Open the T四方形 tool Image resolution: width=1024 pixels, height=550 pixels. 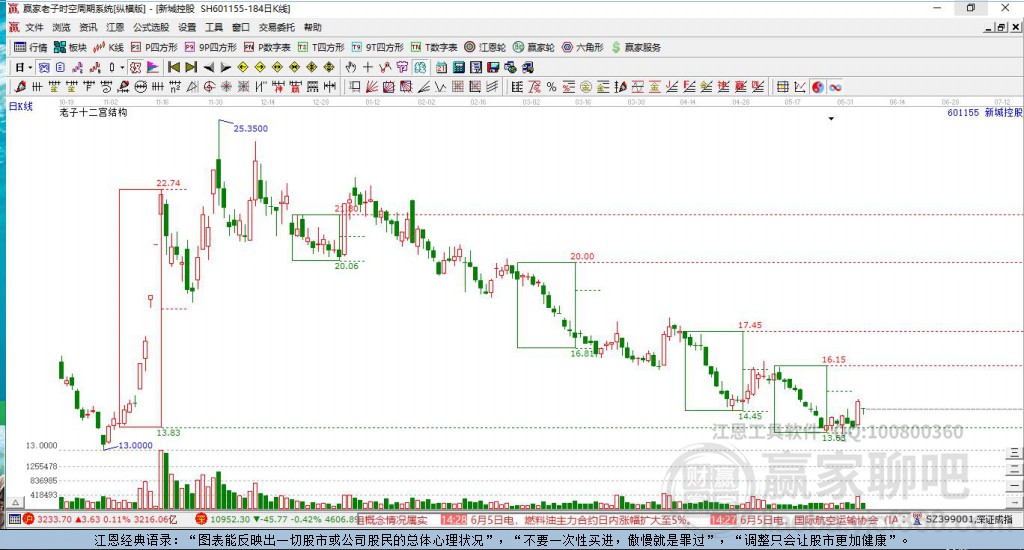click(321, 47)
